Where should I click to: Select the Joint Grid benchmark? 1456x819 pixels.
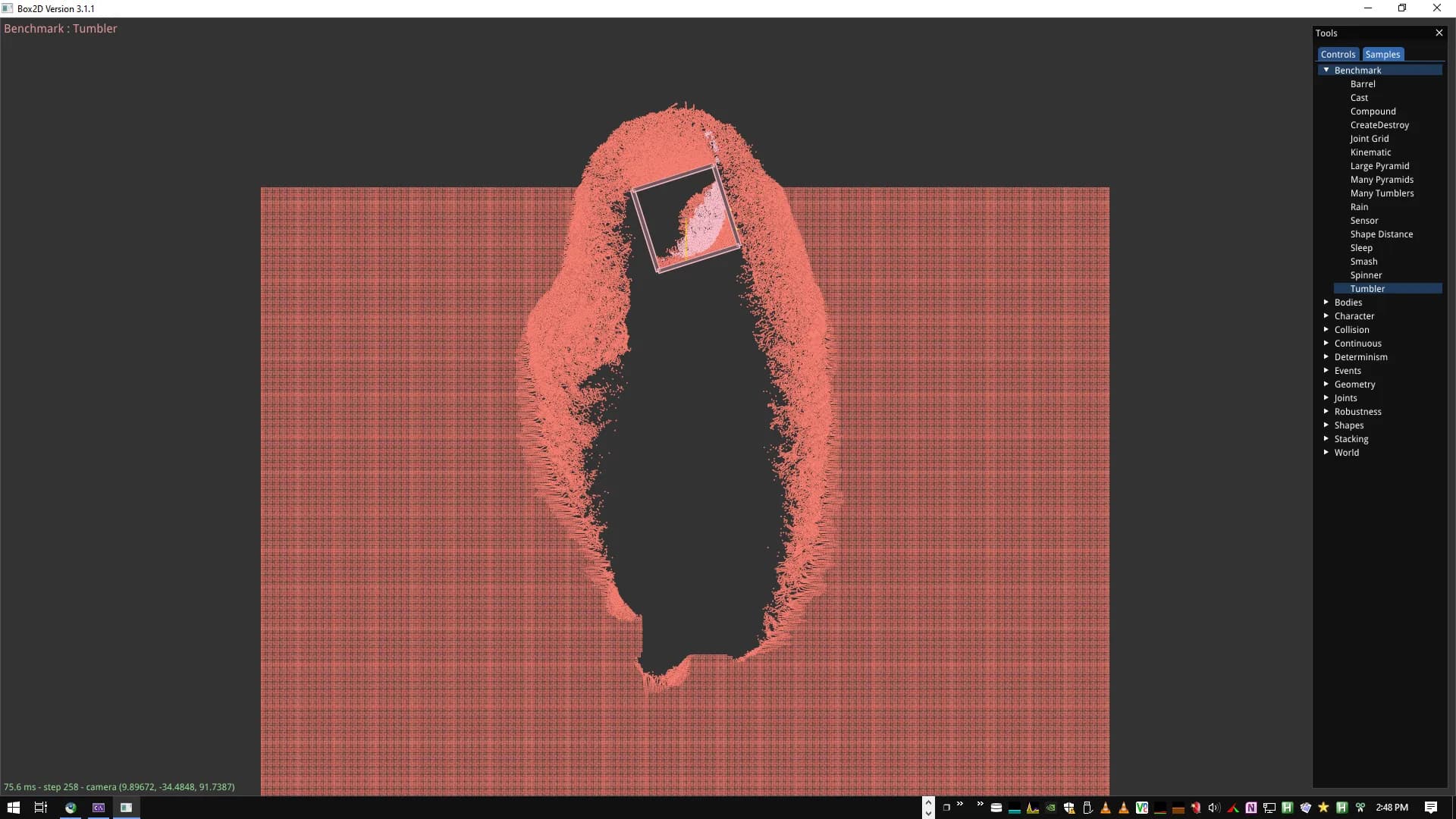(1369, 138)
